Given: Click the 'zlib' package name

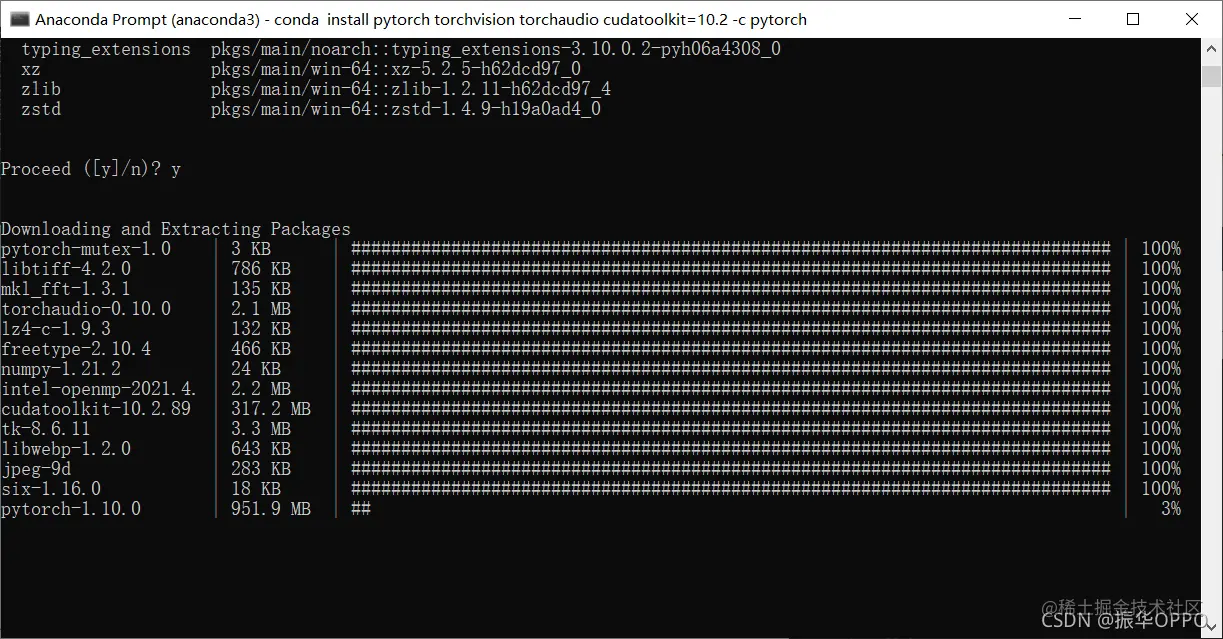Looking at the screenshot, I should [41, 89].
